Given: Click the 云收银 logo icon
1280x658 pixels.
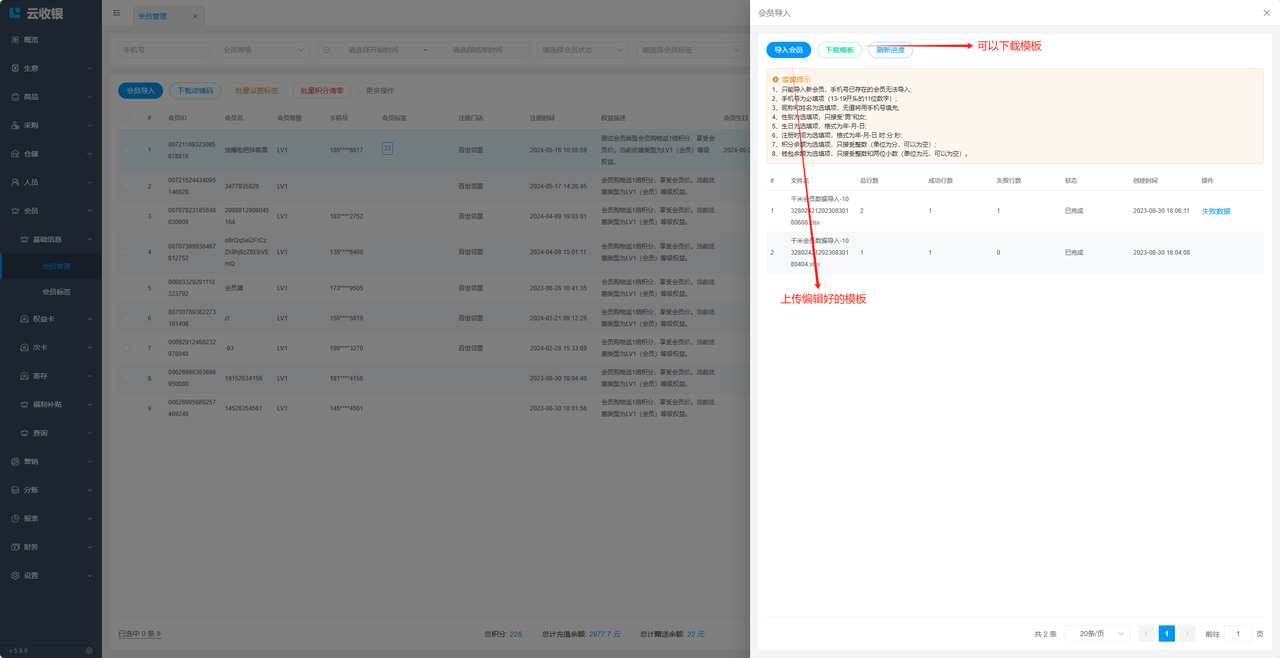Looking at the screenshot, I should 15,13.
